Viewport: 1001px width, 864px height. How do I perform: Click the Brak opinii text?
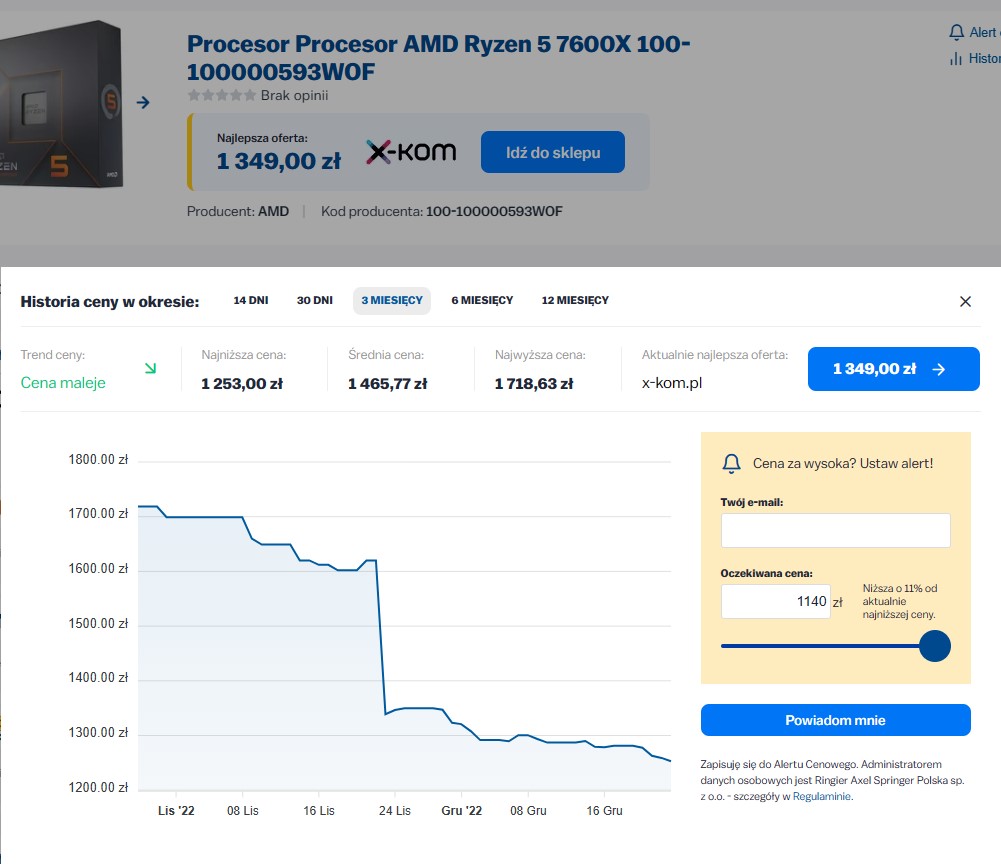[294, 95]
